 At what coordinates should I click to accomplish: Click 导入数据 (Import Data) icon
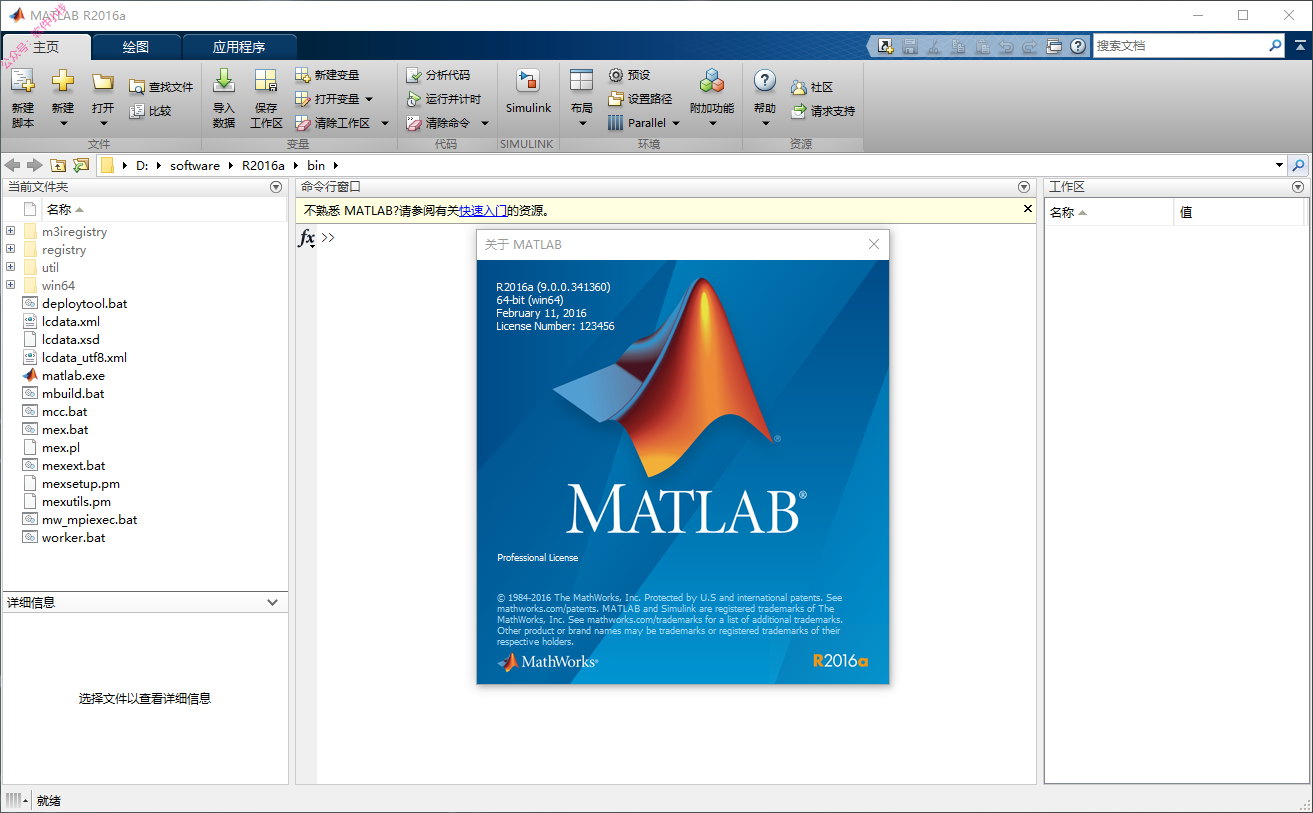(x=224, y=82)
